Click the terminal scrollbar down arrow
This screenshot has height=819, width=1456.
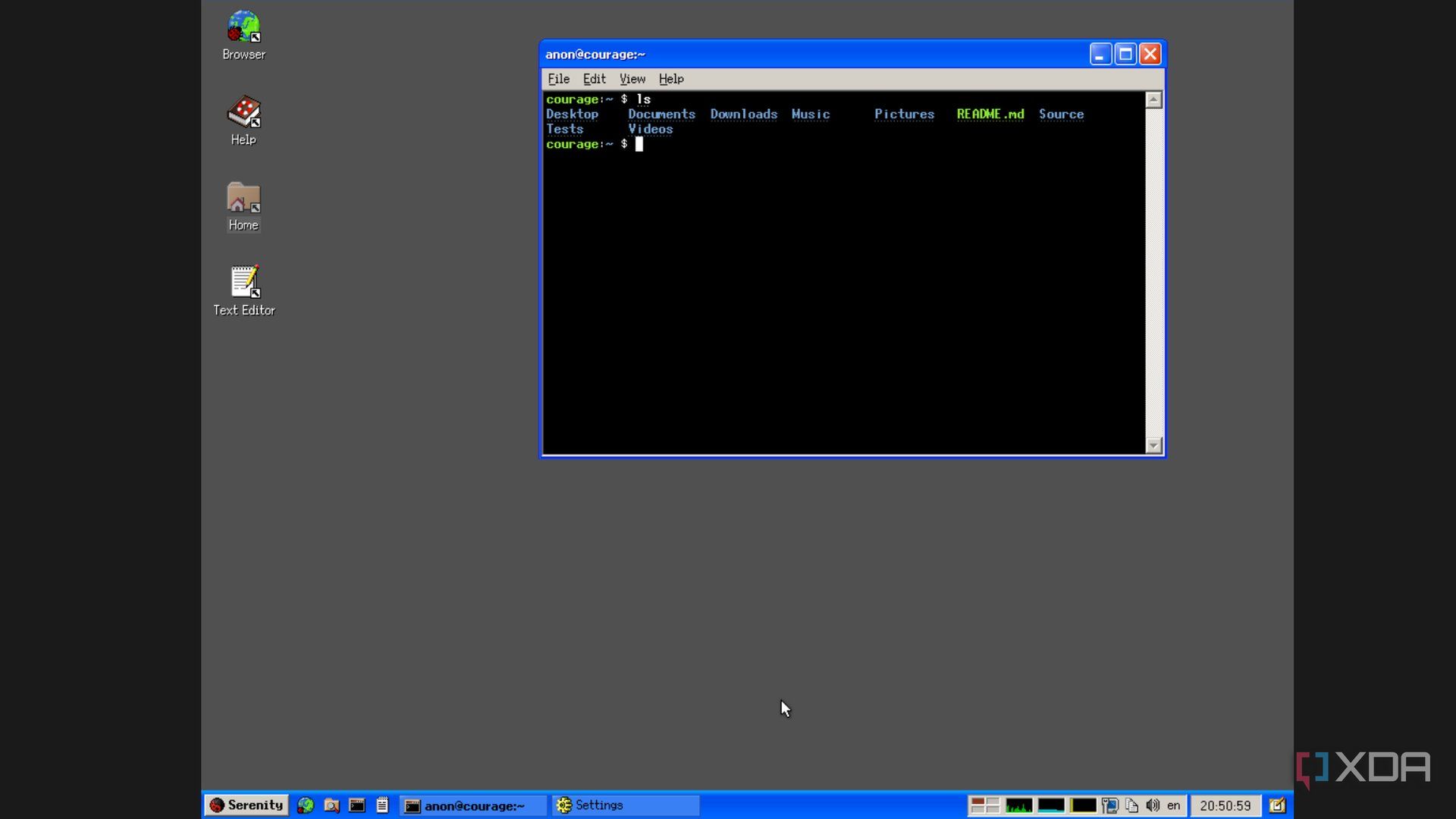click(x=1153, y=446)
